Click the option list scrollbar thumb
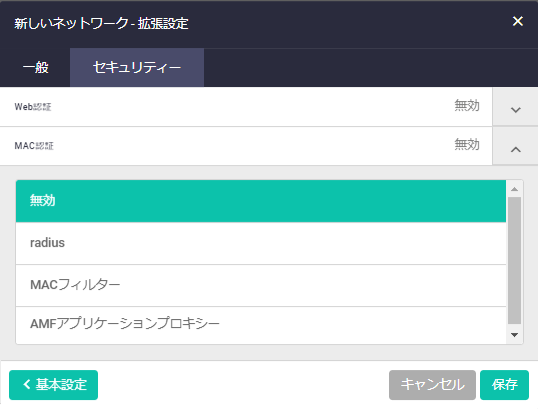 tap(514, 260)
